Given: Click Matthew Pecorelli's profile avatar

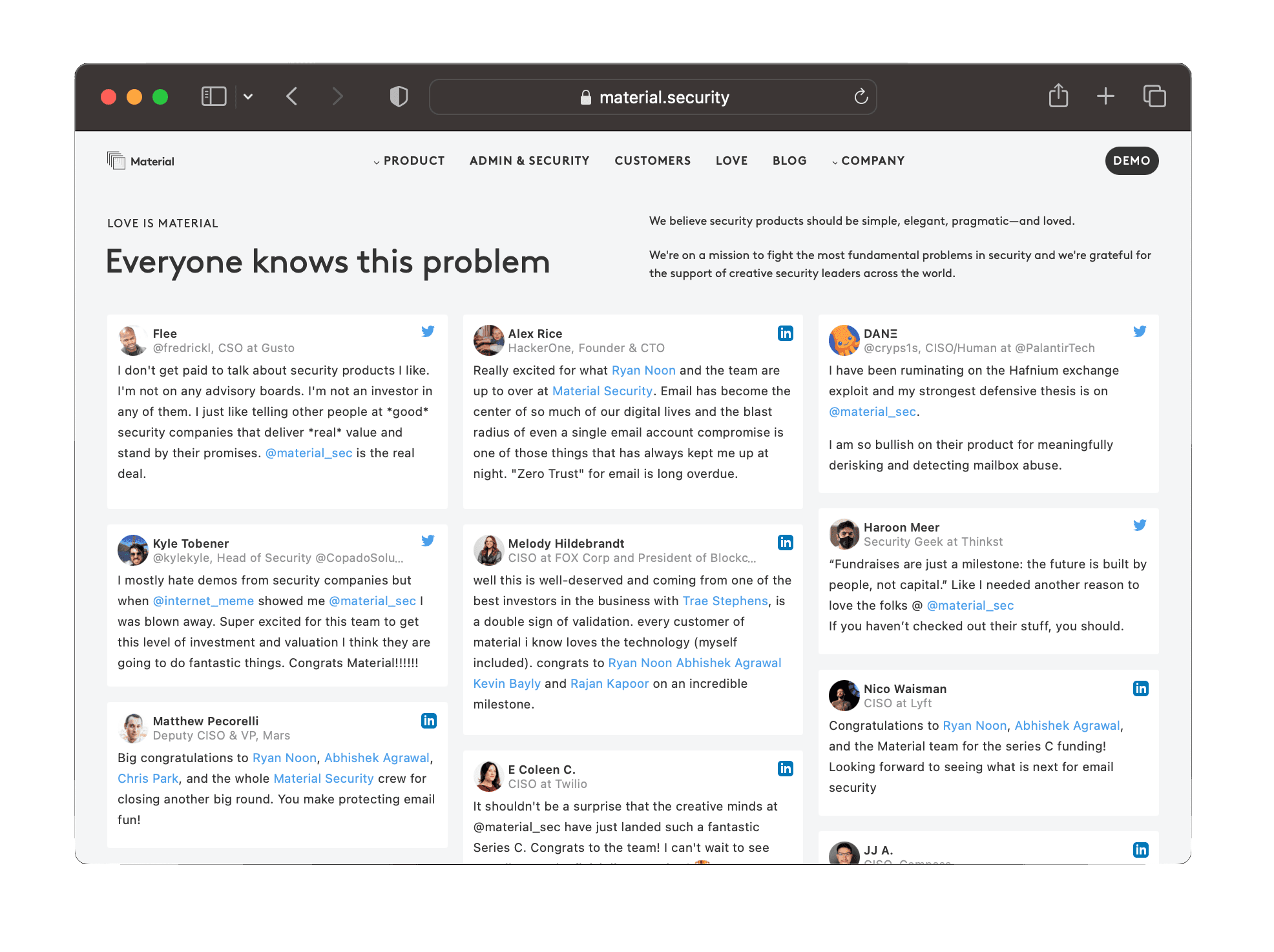Looking at the screenshot, I should click(133, 728).
